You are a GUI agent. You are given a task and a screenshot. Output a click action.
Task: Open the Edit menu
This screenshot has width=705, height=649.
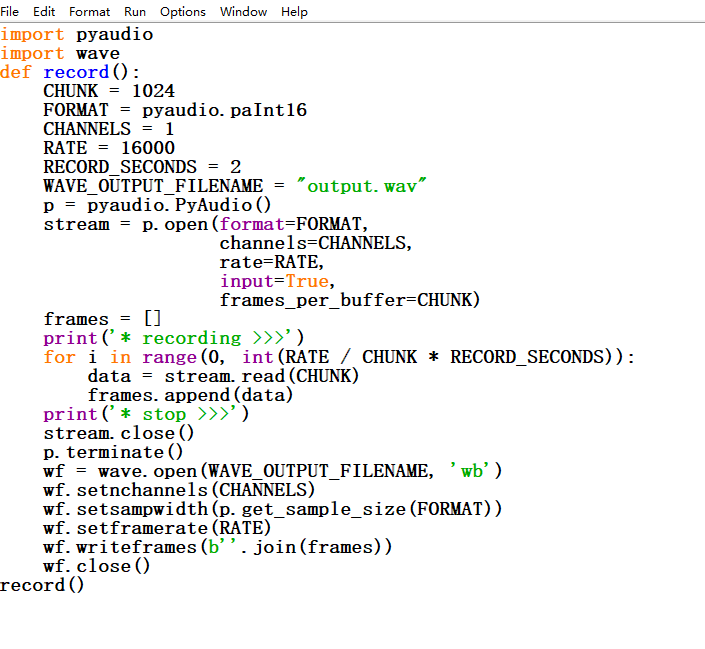[x=44, y=11]
